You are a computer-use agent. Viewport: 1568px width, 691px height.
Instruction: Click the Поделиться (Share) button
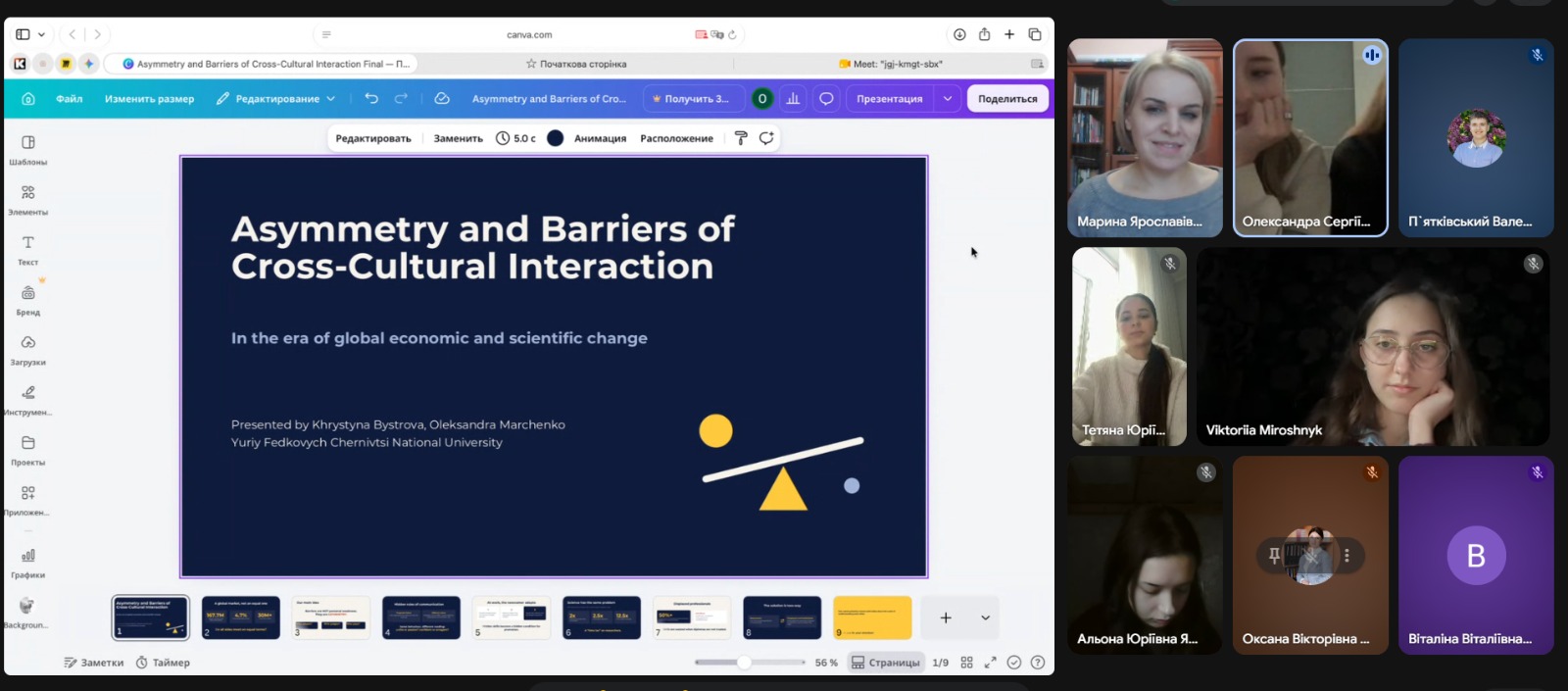1007,98
